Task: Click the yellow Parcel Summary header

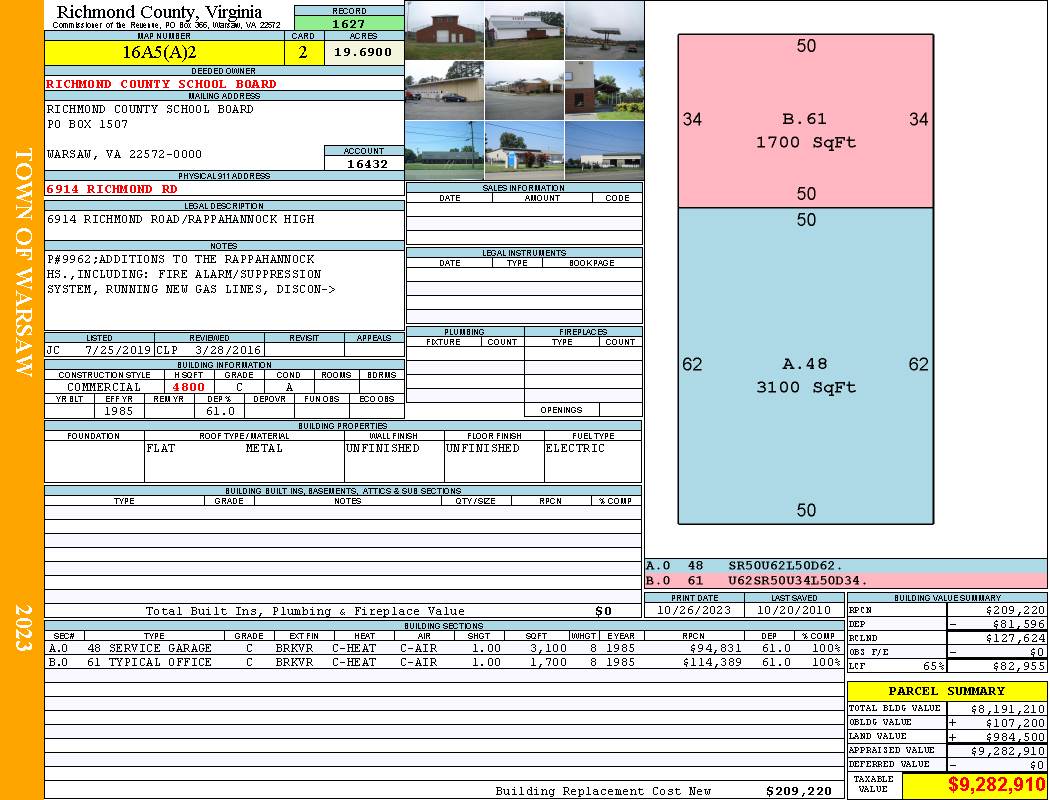Action: [946, 691]
